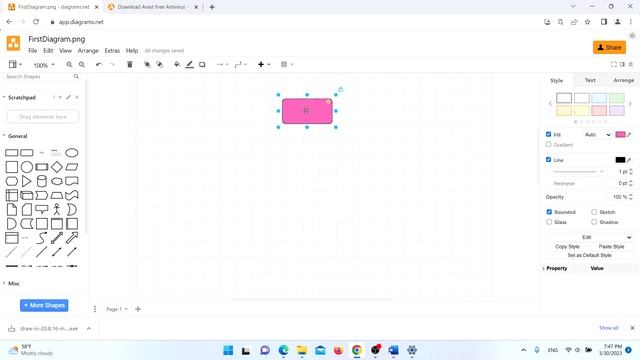Viewport: 640px width, 360px height.
Task: Open the Edit menu
Action: click(48, 51)
